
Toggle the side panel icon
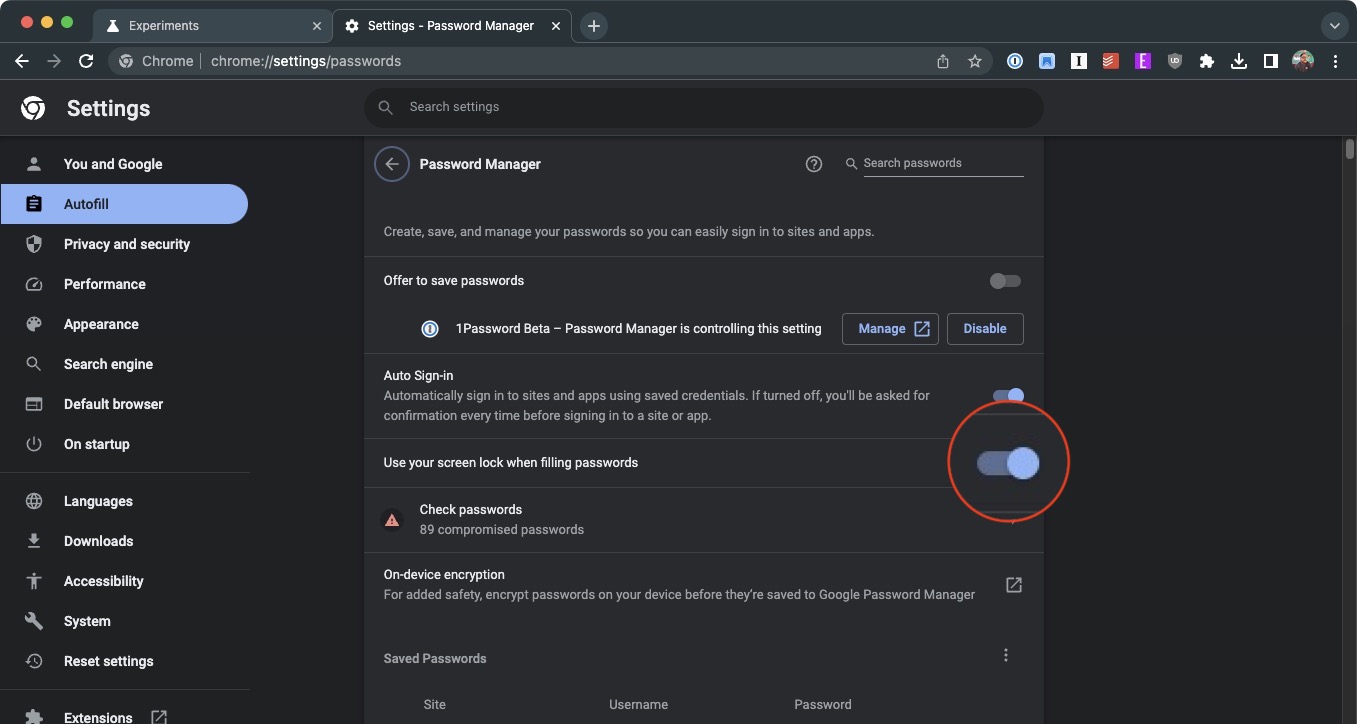[x=1271, y=61]
